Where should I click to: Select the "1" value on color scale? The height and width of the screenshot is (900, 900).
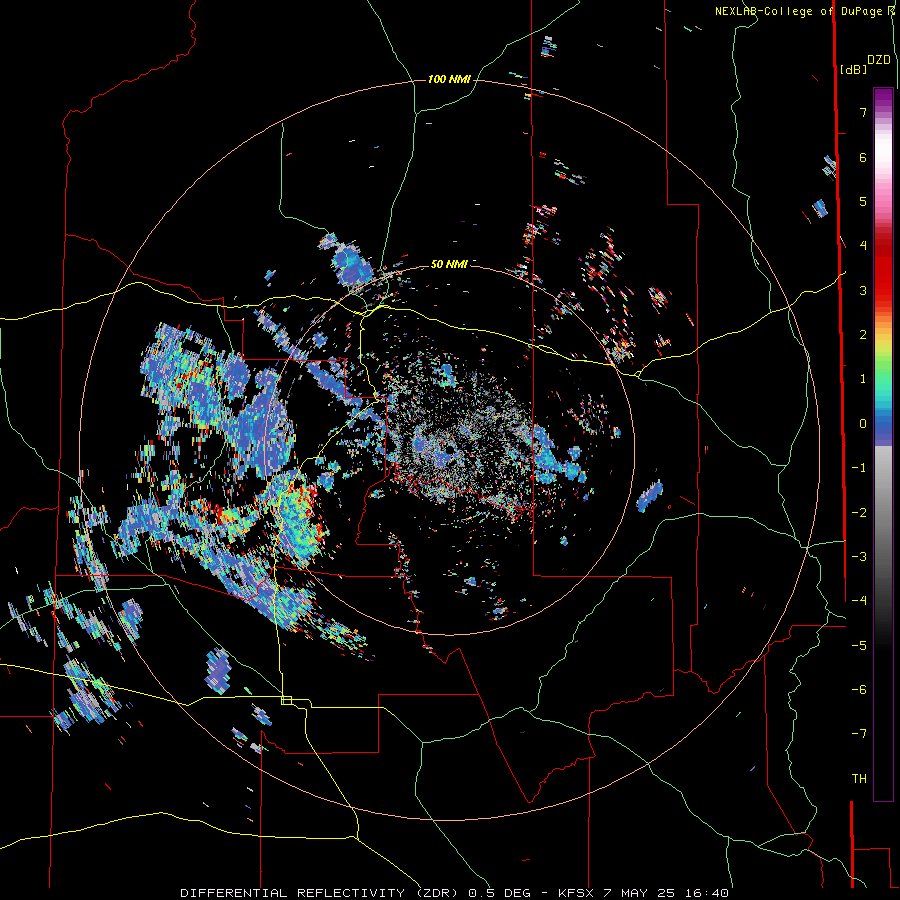click(x=863, y=379)
